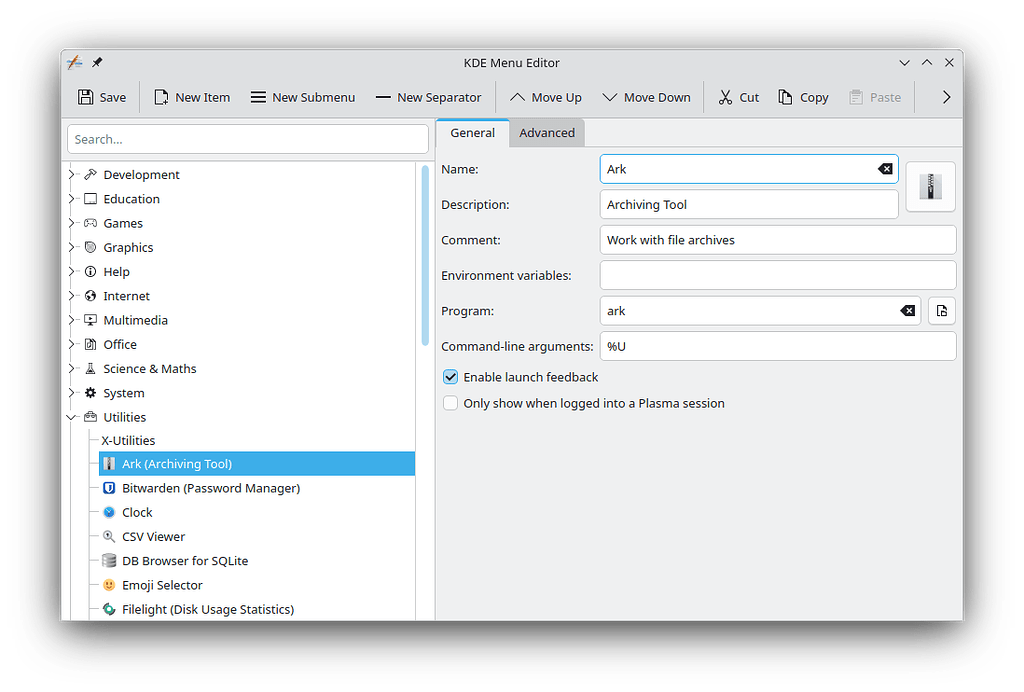Screen dimensions: 1024x692
Task: Click the browse file icon beside Program
Action: 941,311
